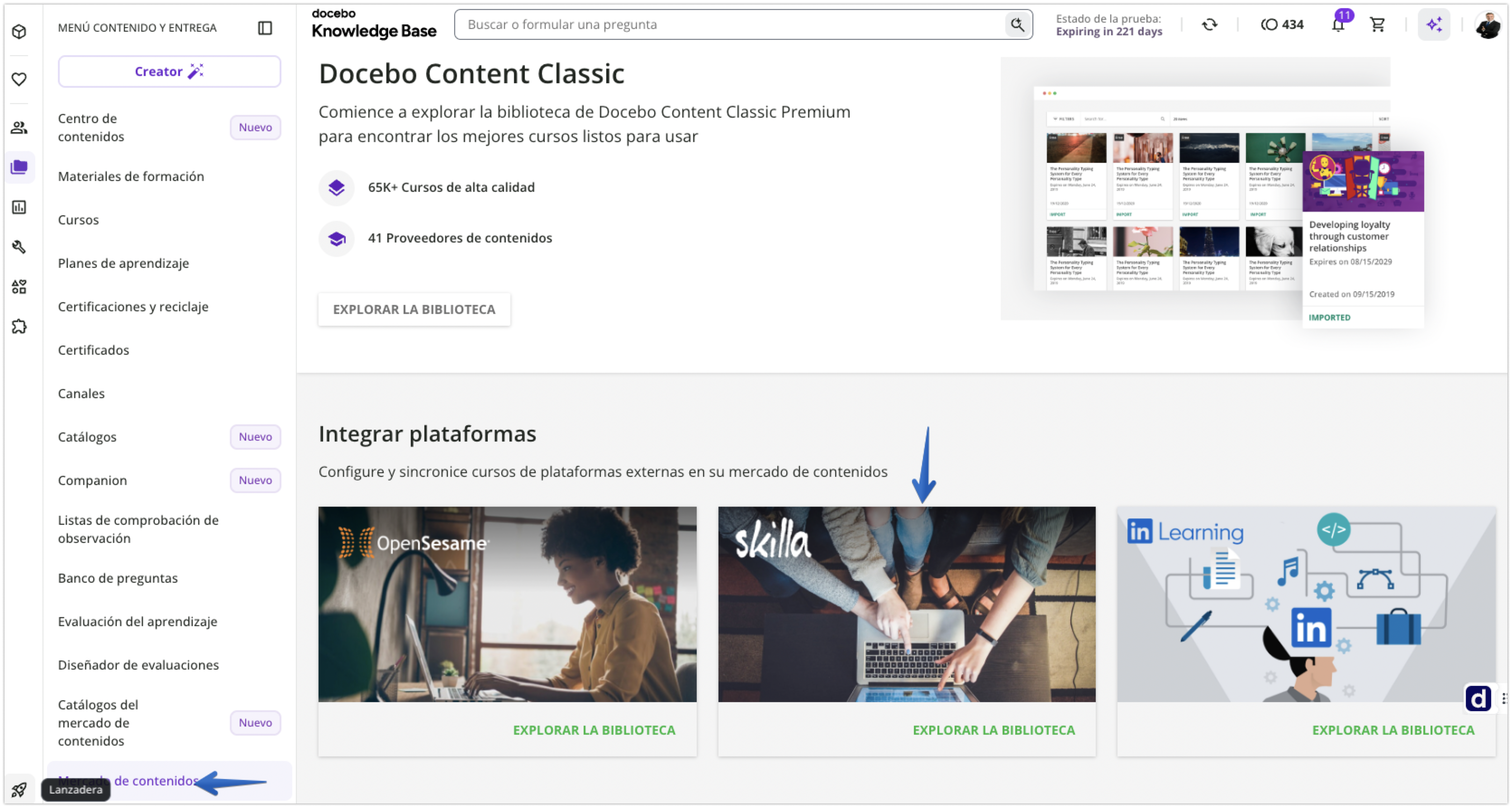Click the LinkedIn Learning card image
Image resolution: width=1512 pixels, height=808 pixels.
click(x=1307, y=604)
